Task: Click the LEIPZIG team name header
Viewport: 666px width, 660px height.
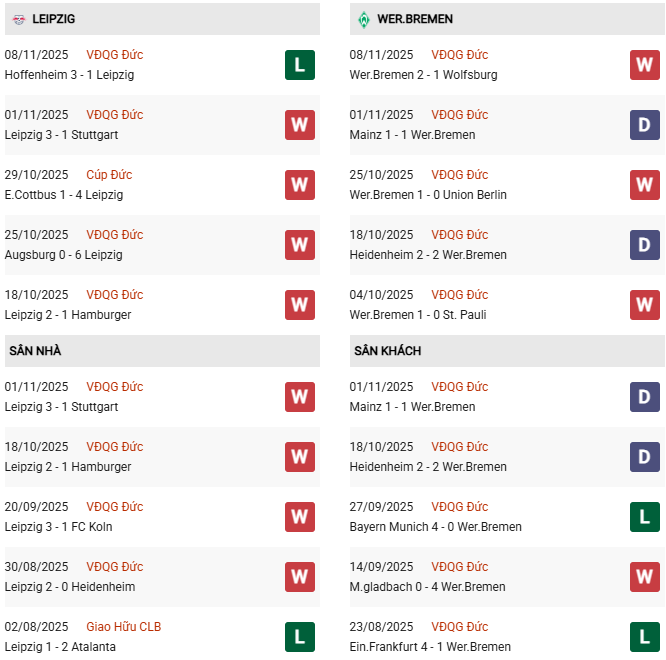Action: 53,19
